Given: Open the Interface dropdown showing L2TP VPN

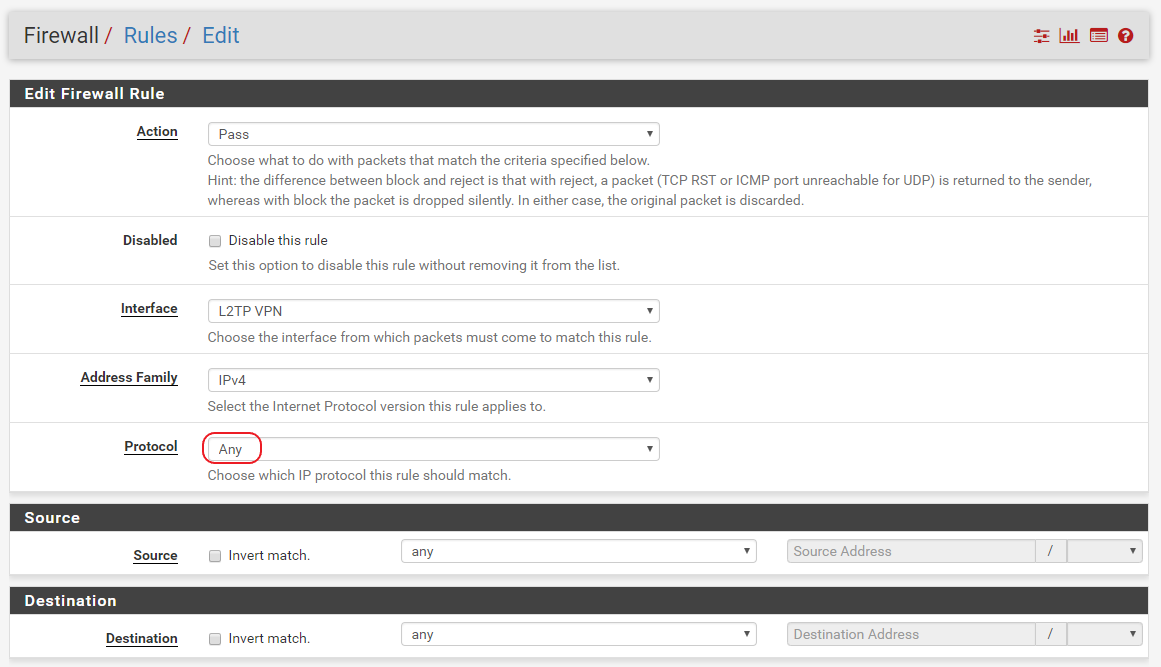Looking at the screenshot, I should [433, 311].
